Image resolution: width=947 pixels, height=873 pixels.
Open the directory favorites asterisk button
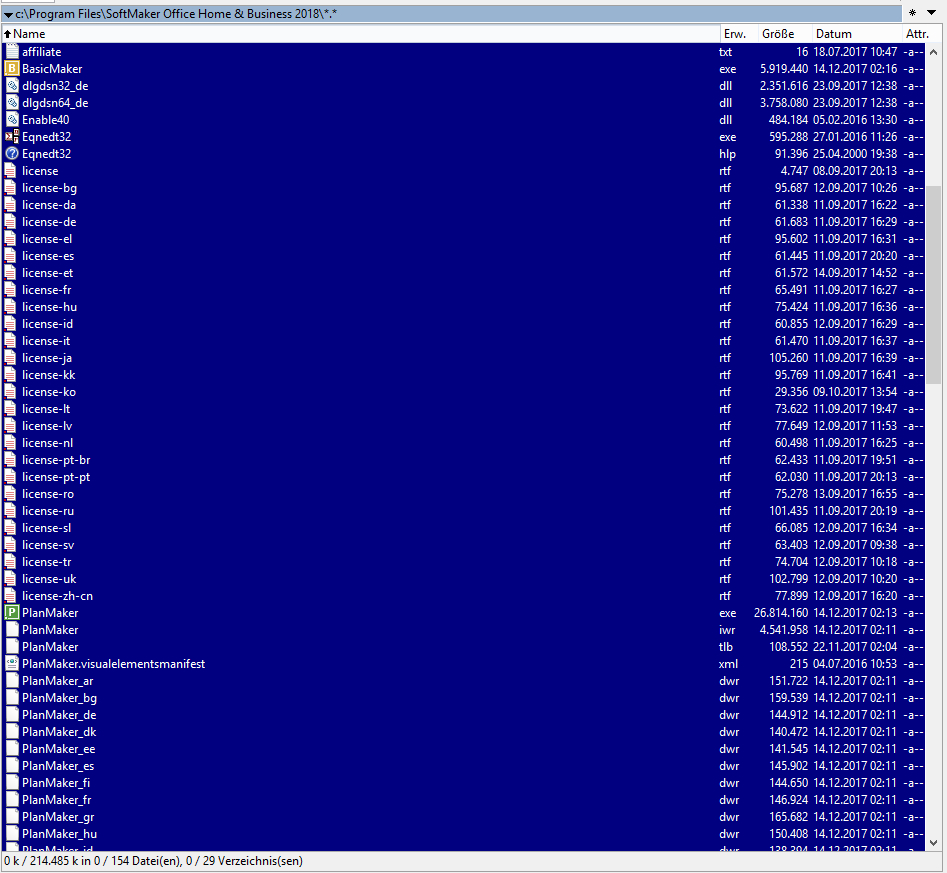(x=913, y=13)
